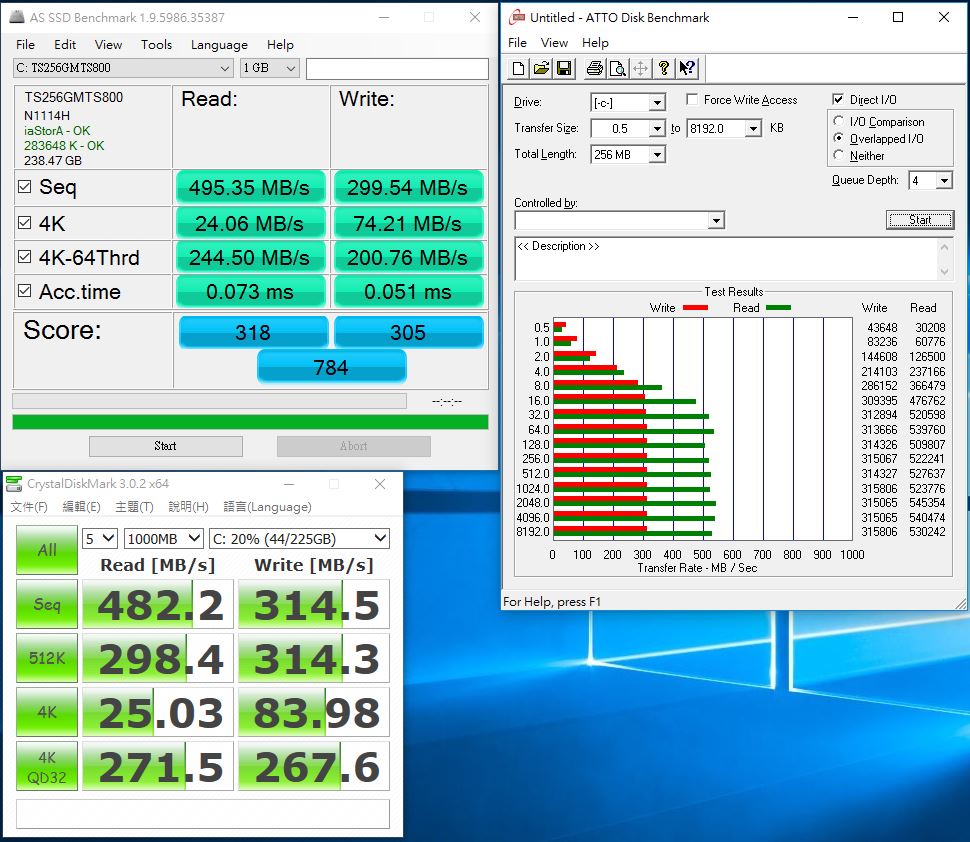Enable the Force Write Access checkbox
Screen dimensions: 970x842
tap(693, 100)
